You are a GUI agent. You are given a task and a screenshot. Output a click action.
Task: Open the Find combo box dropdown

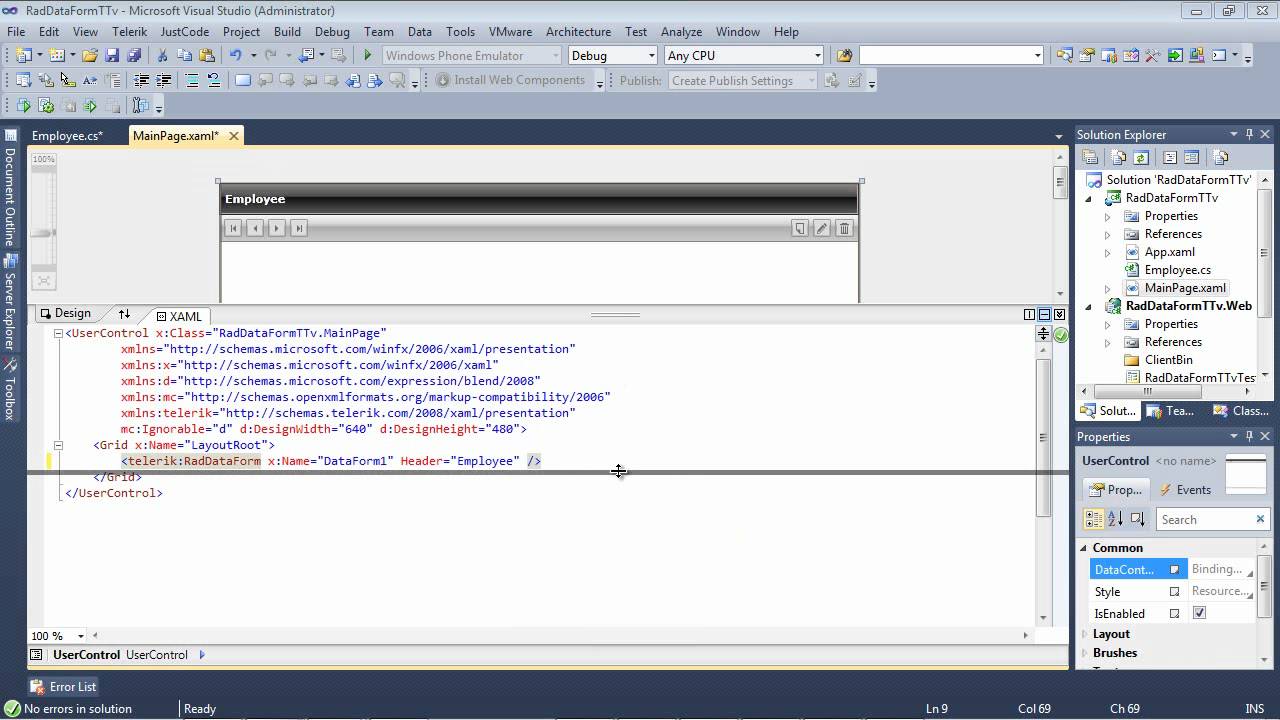click(1037, 56)
